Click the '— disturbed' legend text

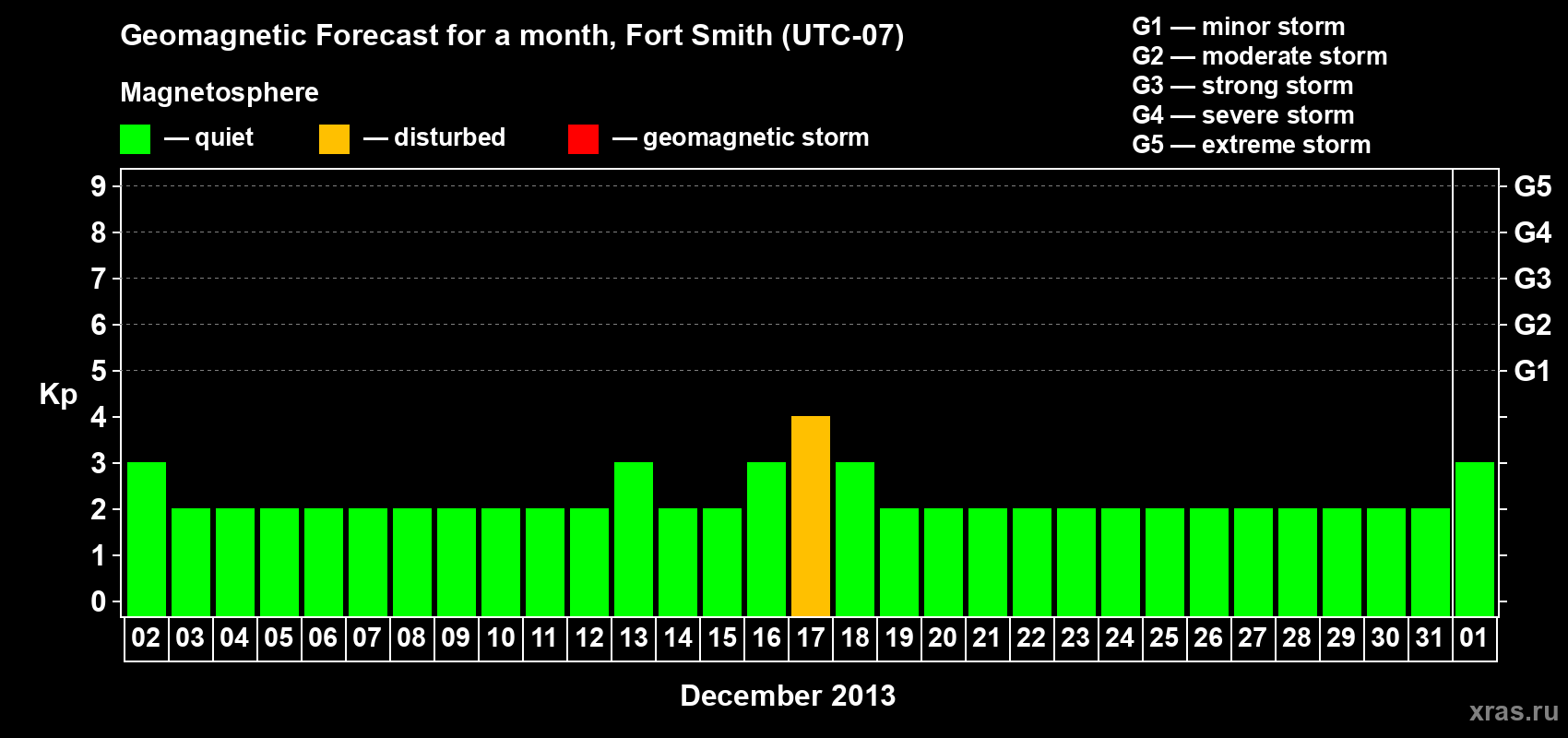(x=434, y=137)
